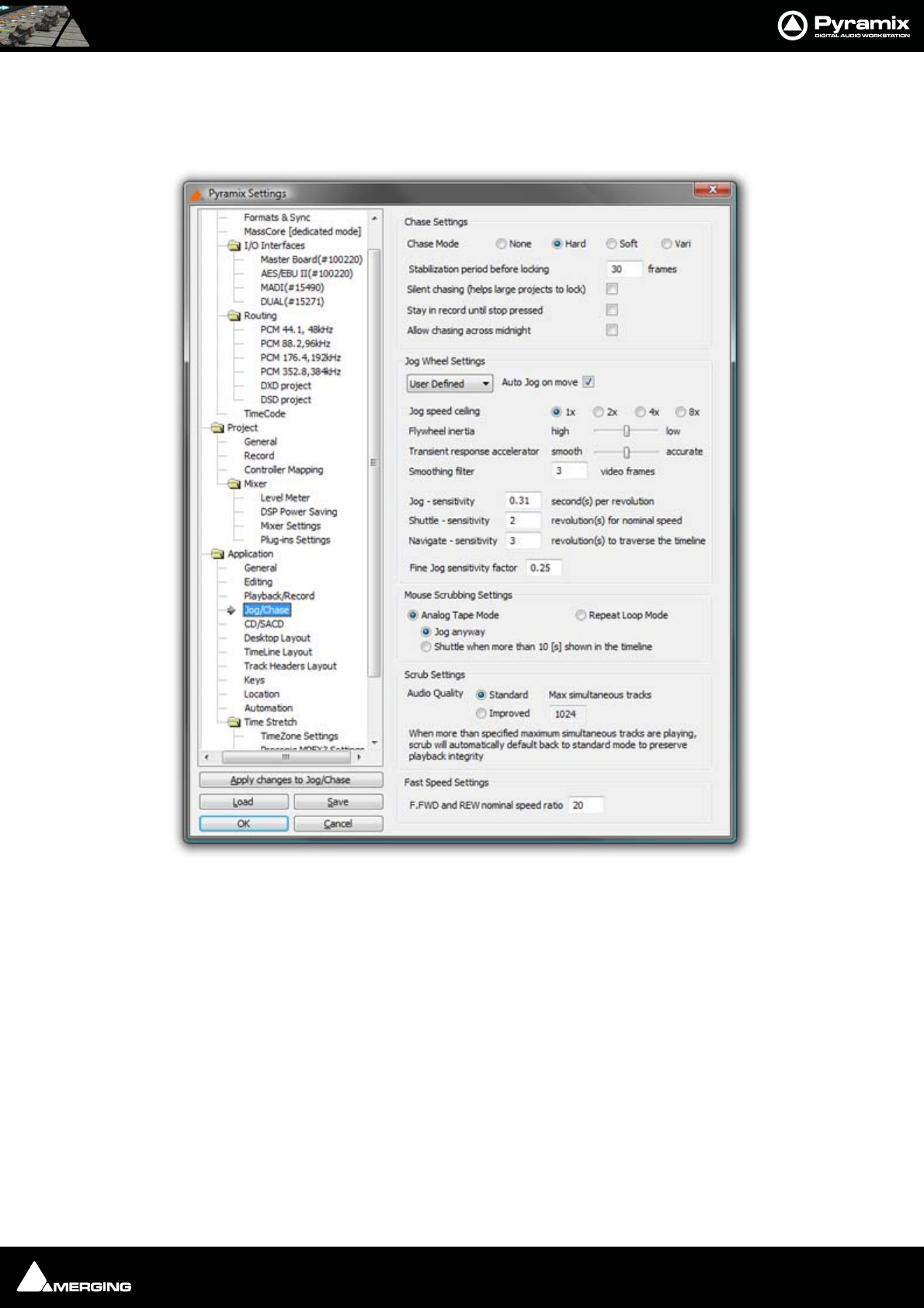
Task: Confirm settings with OK button
Action: (243, 823)
